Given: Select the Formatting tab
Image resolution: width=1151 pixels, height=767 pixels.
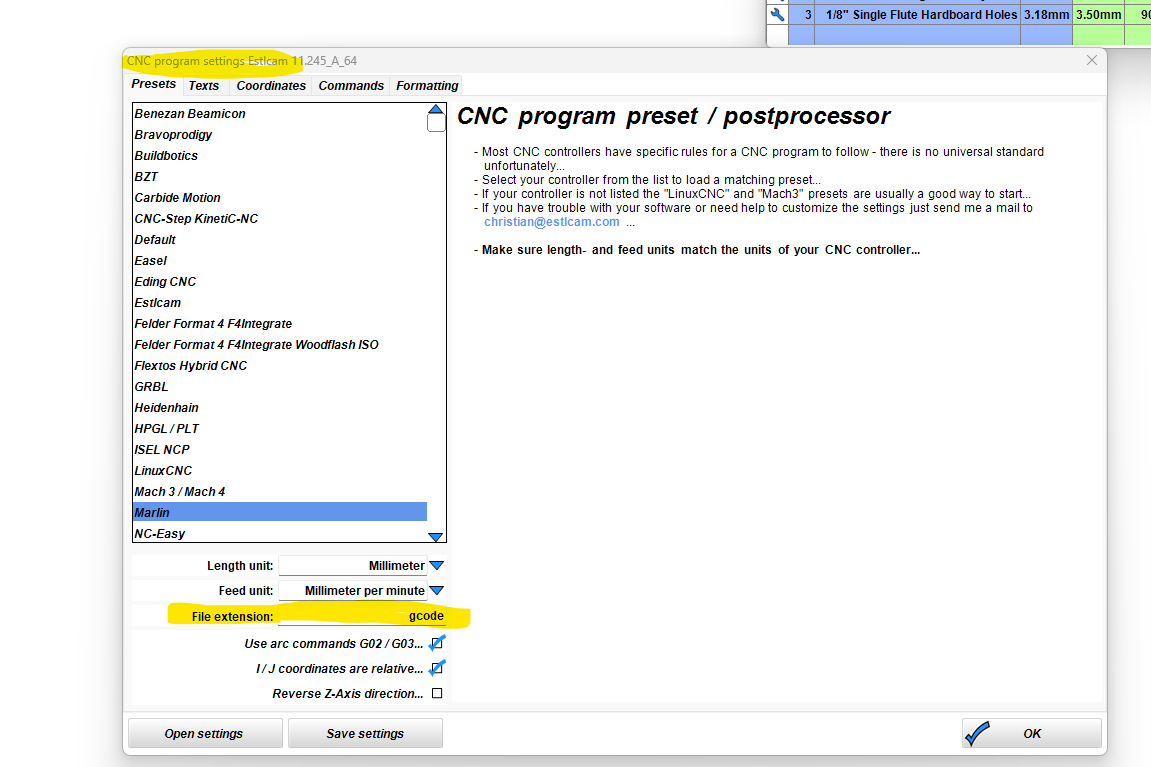Looking at the screenshot, I should pos(427,86).
